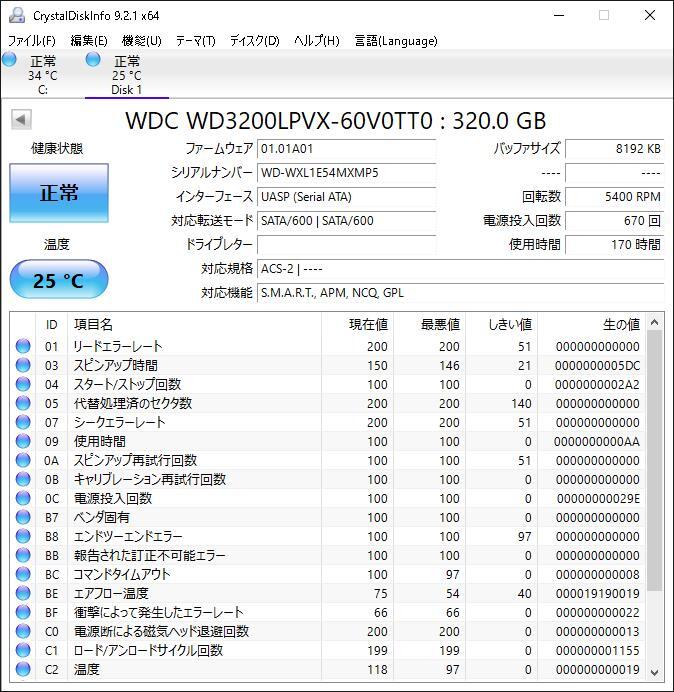Click raw value 000000001155
This screenshot has width=674, height=692.
tap(597, 651)
